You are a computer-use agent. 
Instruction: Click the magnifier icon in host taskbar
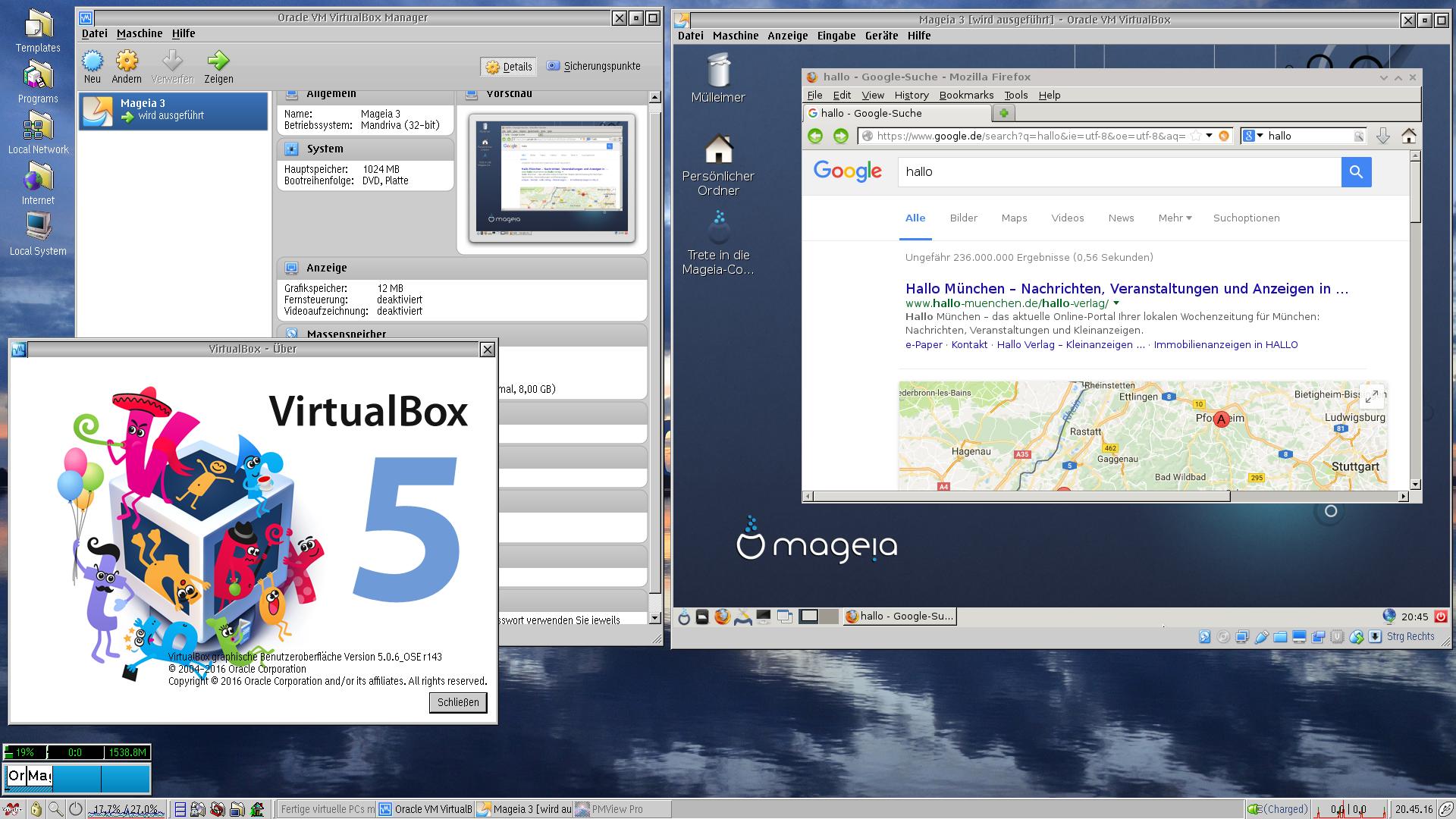[55, 809]
